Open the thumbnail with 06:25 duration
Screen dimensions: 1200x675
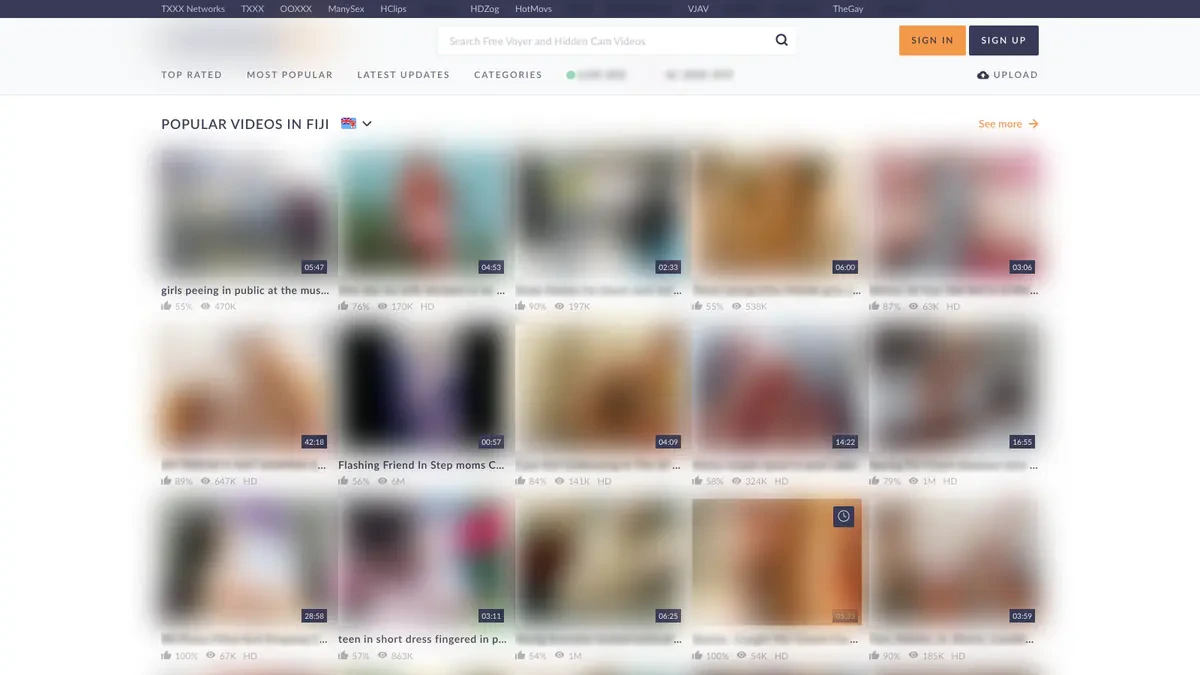600,562
